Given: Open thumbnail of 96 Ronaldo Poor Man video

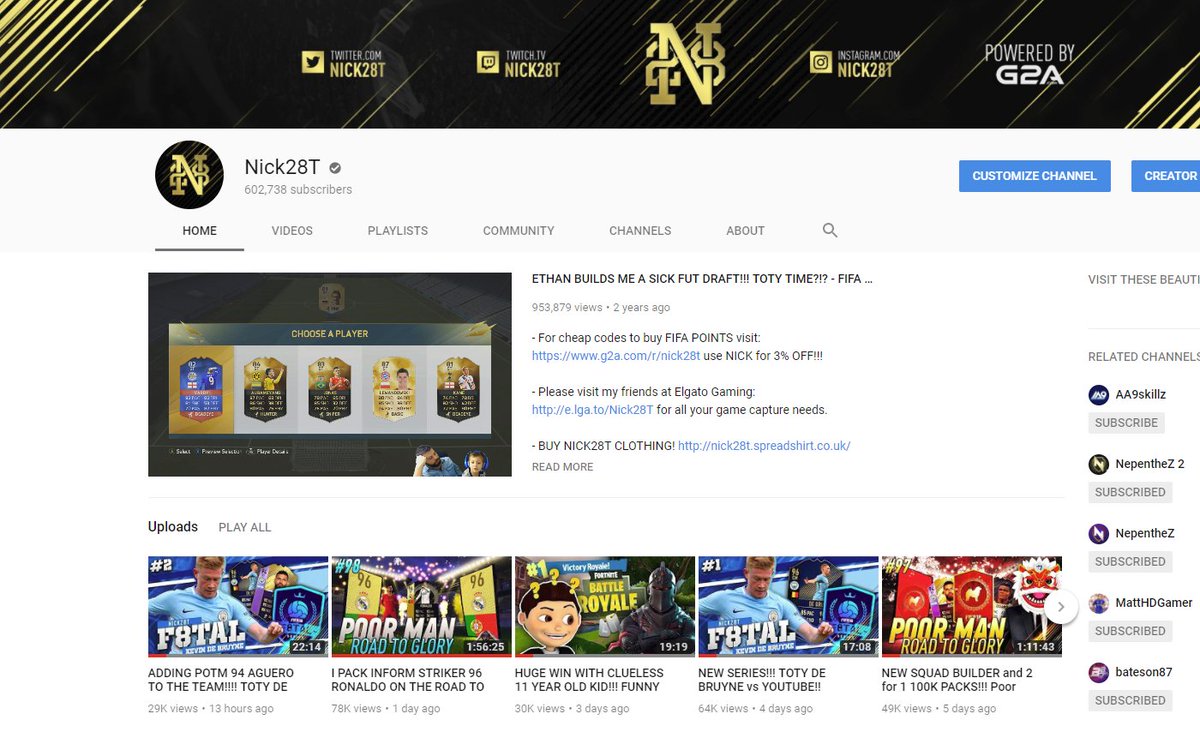Looking at the screenshot, I should pos(421,606).
